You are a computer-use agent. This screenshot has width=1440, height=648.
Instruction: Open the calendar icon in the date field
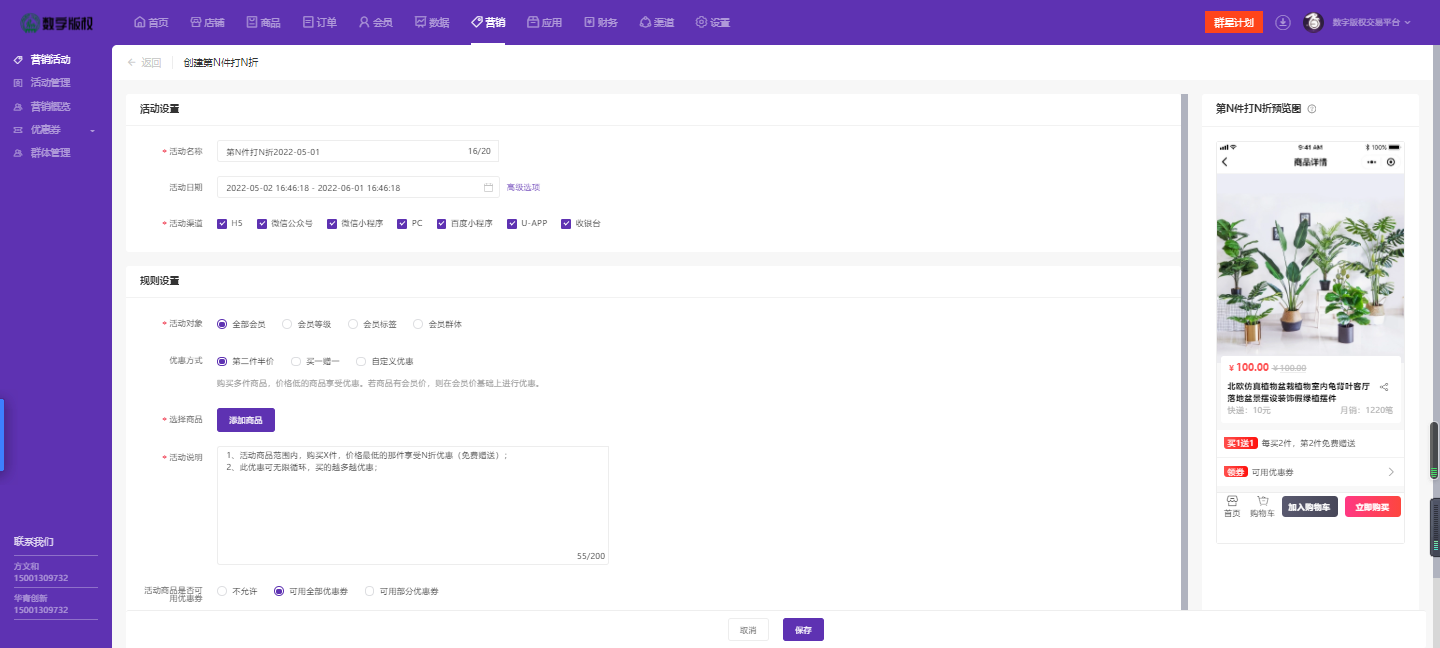tap(488, 187)
